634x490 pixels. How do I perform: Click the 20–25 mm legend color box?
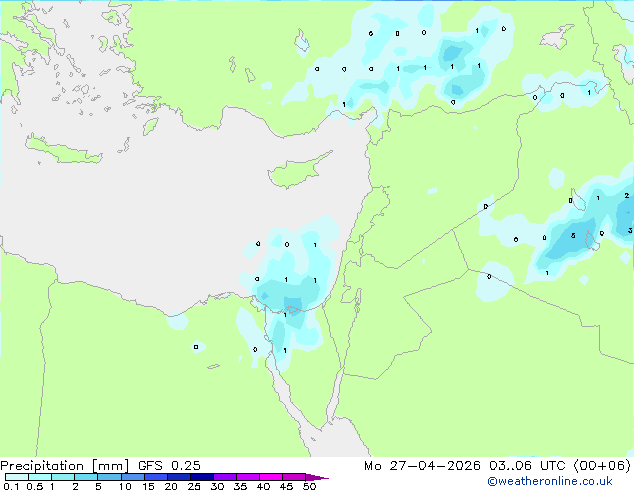click(x=178, y=477)
